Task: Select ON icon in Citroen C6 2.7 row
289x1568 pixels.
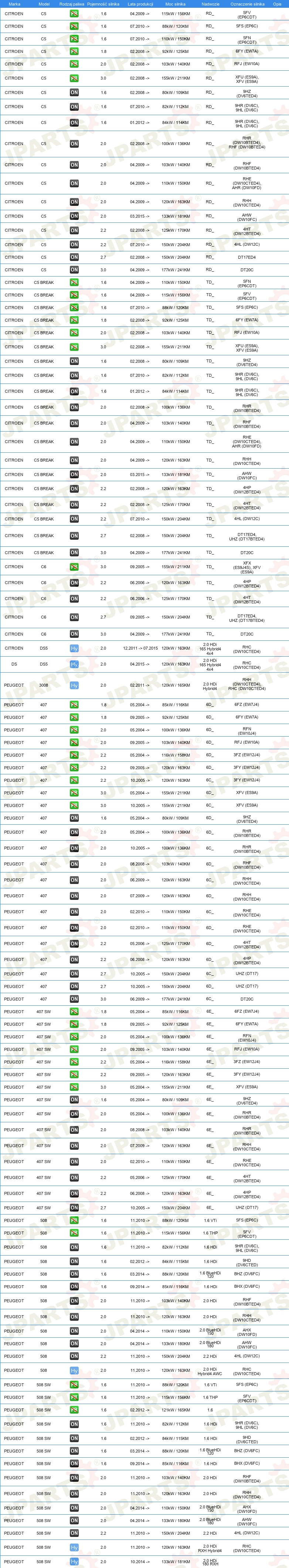Action: [74, 617]
